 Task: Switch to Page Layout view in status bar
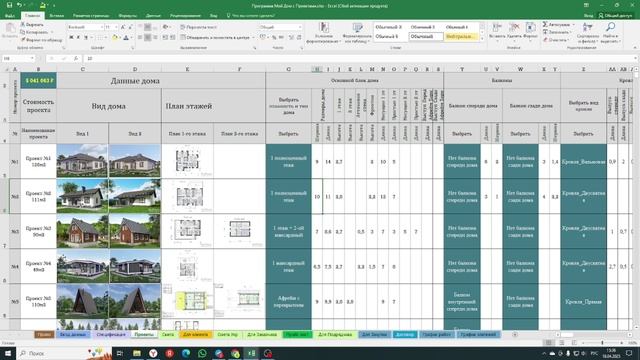[x=562, y=343]
